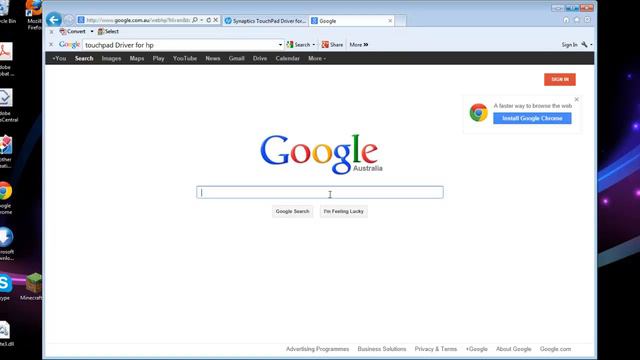Click the red SIGN IN button

point(560,80)
